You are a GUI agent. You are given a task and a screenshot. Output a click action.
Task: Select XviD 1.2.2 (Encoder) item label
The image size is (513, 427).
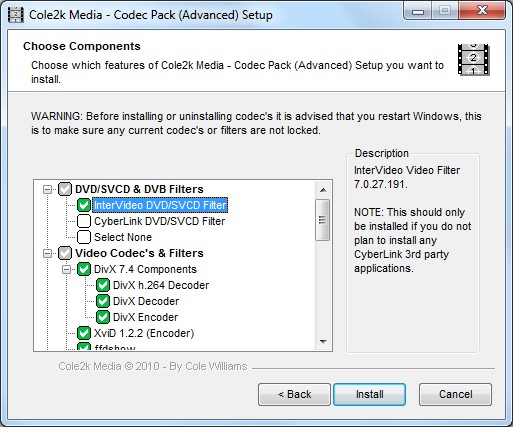144,333
